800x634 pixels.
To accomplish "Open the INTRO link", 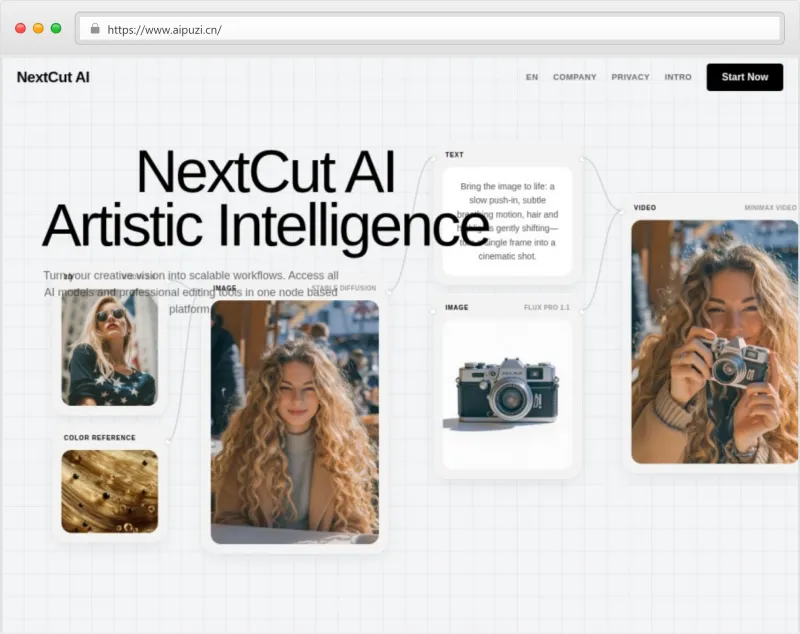I will [x=678, y=77].
